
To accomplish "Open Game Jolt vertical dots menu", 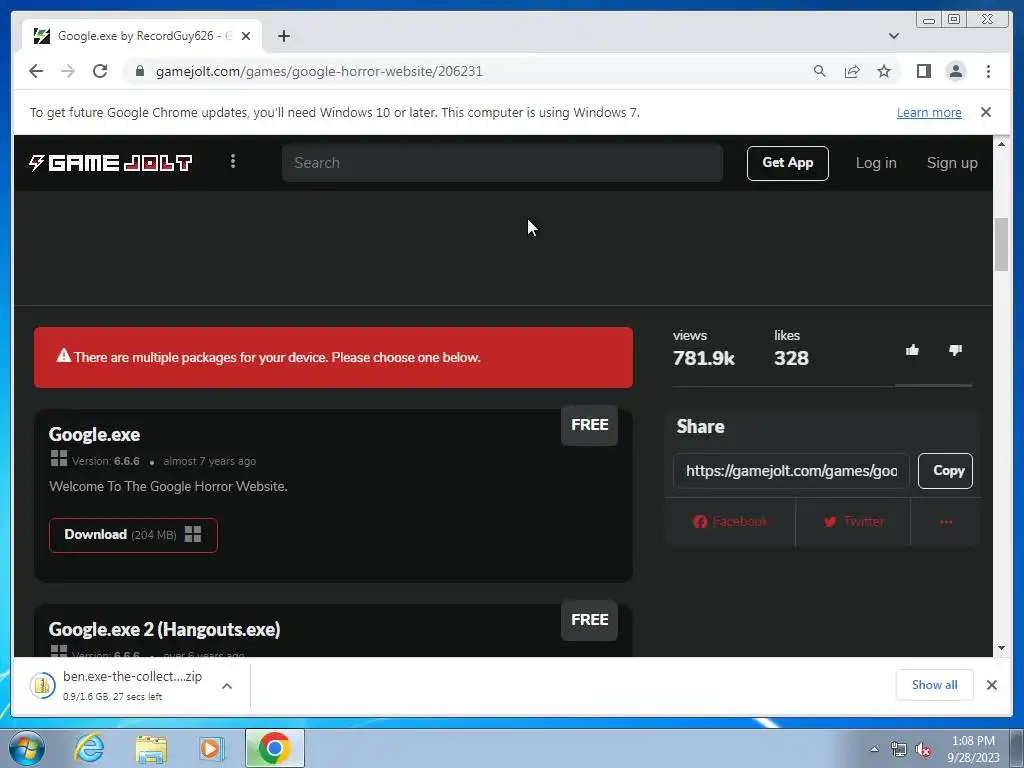I will click(x=233, y=161).
